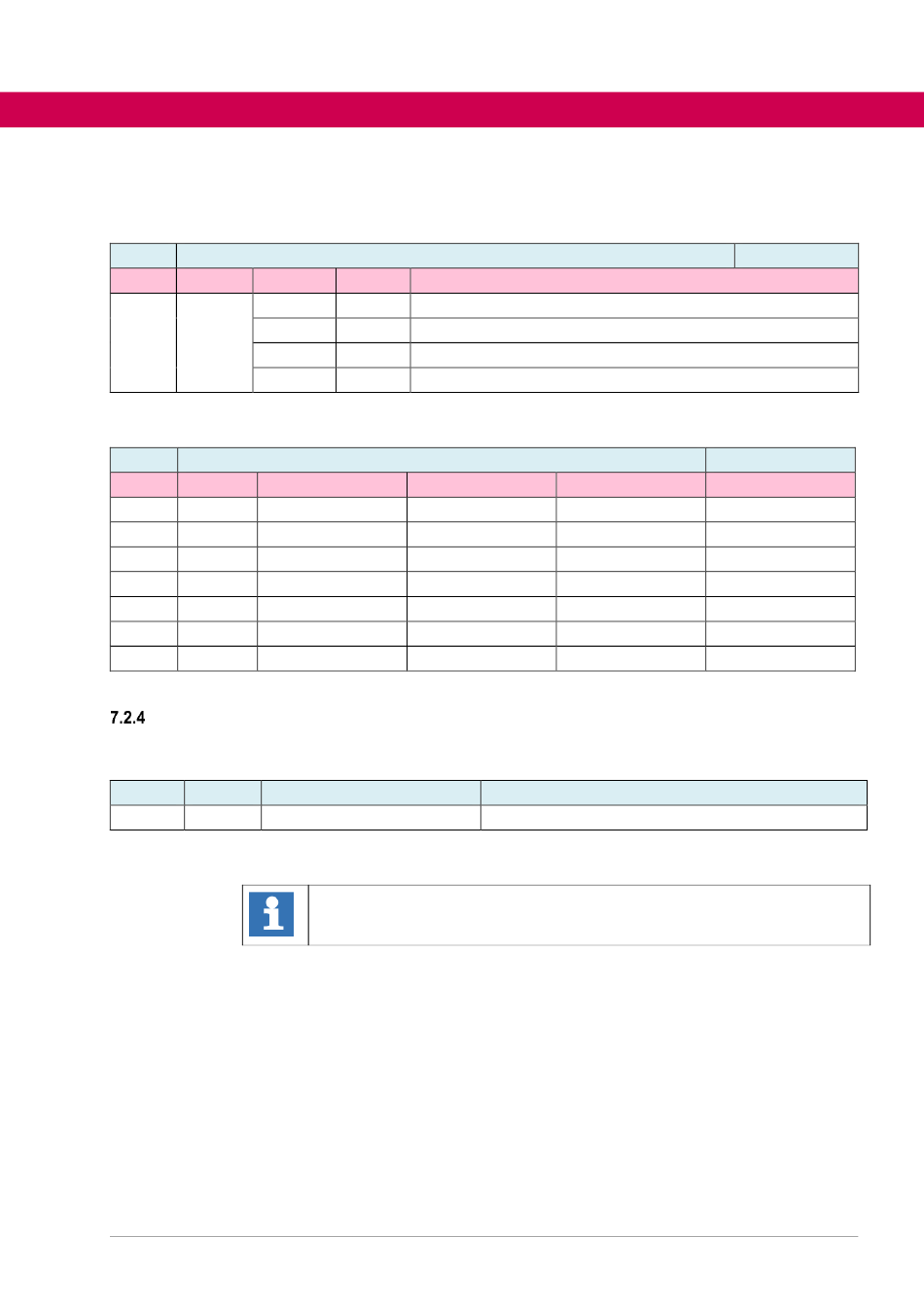
Task: Click the widest pink cell in first table
Action: point(633,281)
